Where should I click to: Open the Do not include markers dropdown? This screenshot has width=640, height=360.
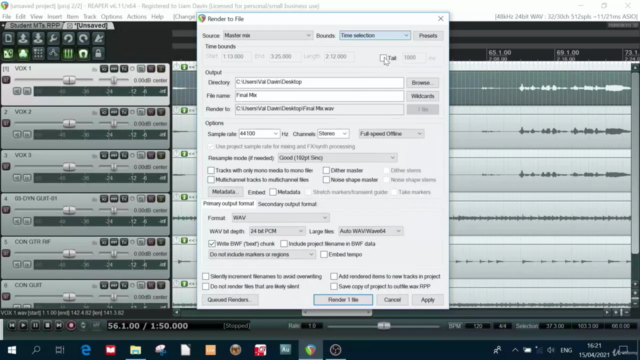(x=261, y=254)
